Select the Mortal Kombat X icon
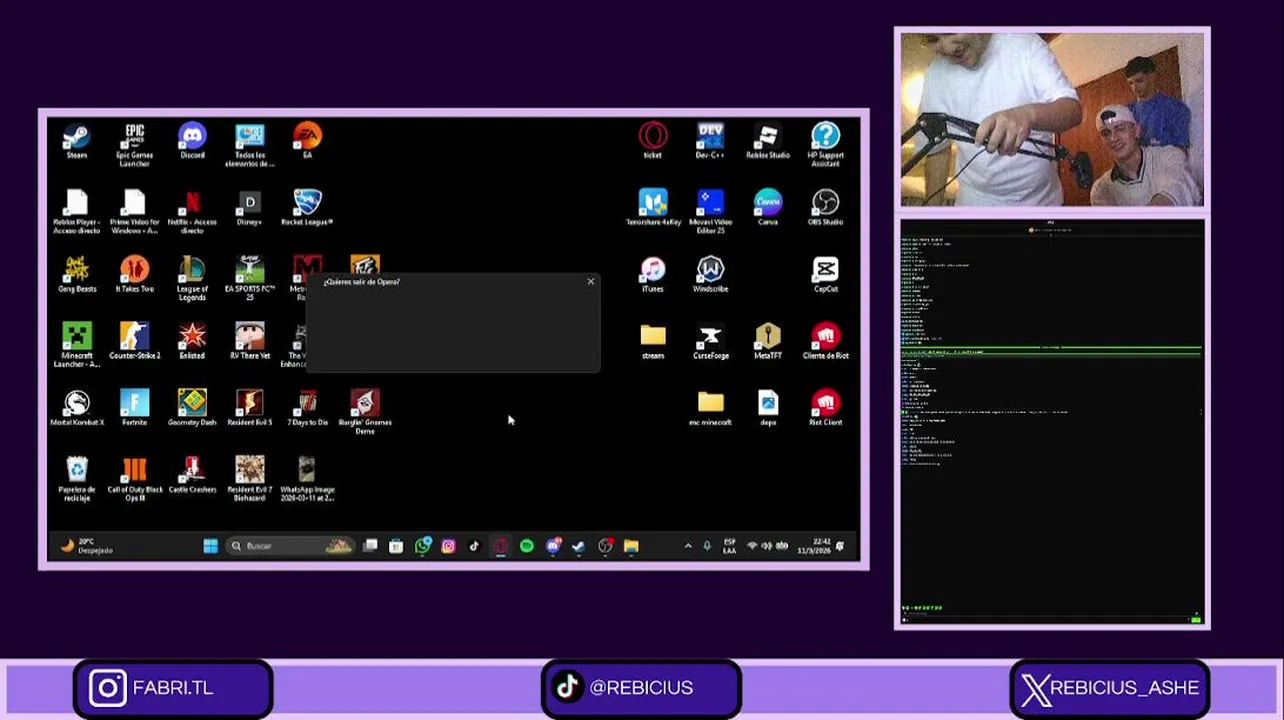 click(x=77, y=409)
